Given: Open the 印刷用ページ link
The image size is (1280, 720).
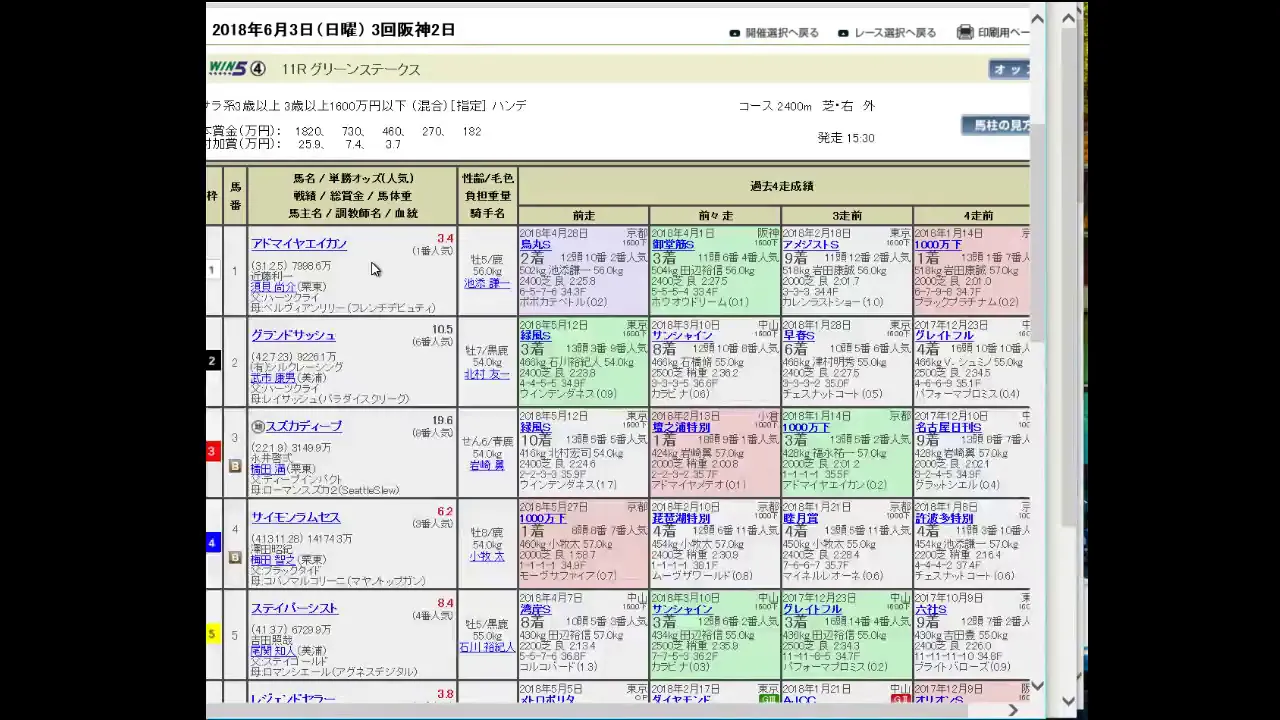Looking at the screenshot, I should [1003, 33].
